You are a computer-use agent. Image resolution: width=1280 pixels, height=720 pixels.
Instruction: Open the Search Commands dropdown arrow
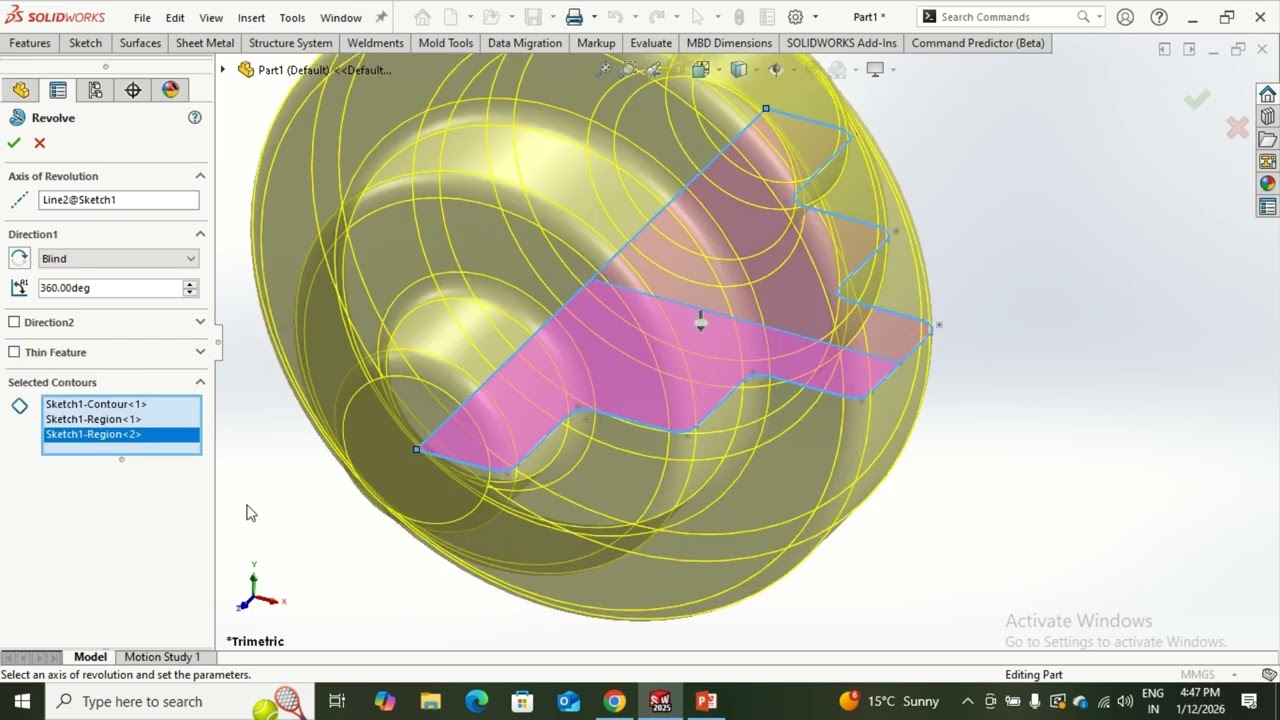click(x=1099, y=17)
